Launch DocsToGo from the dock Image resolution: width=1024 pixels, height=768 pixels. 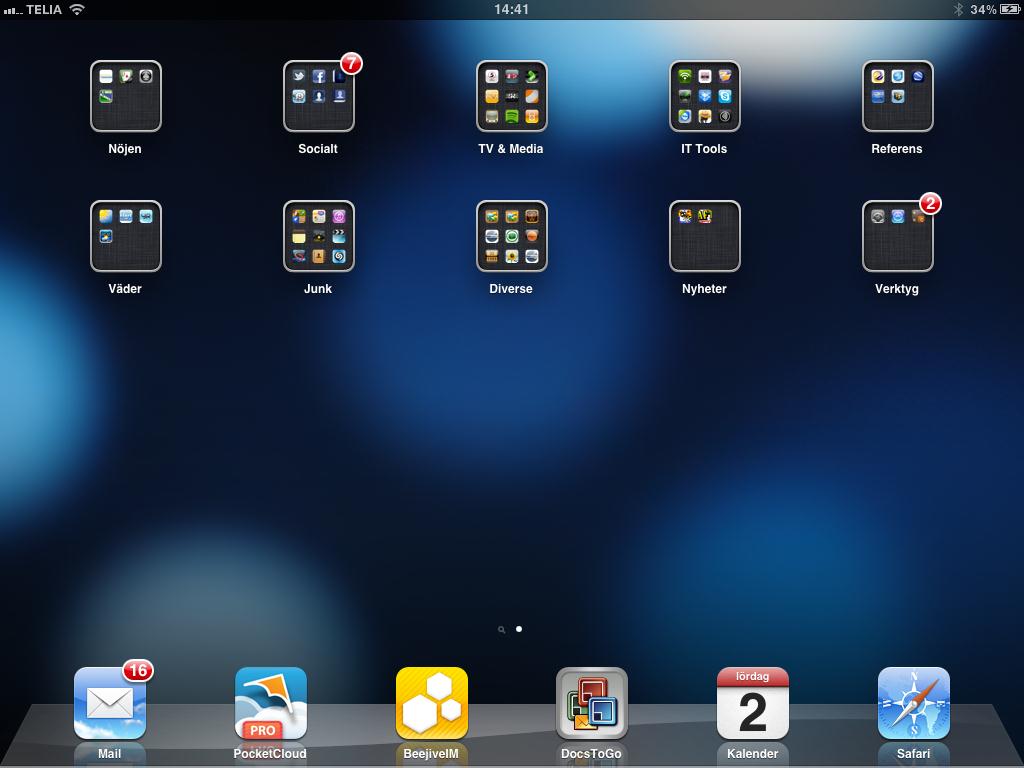592,703
